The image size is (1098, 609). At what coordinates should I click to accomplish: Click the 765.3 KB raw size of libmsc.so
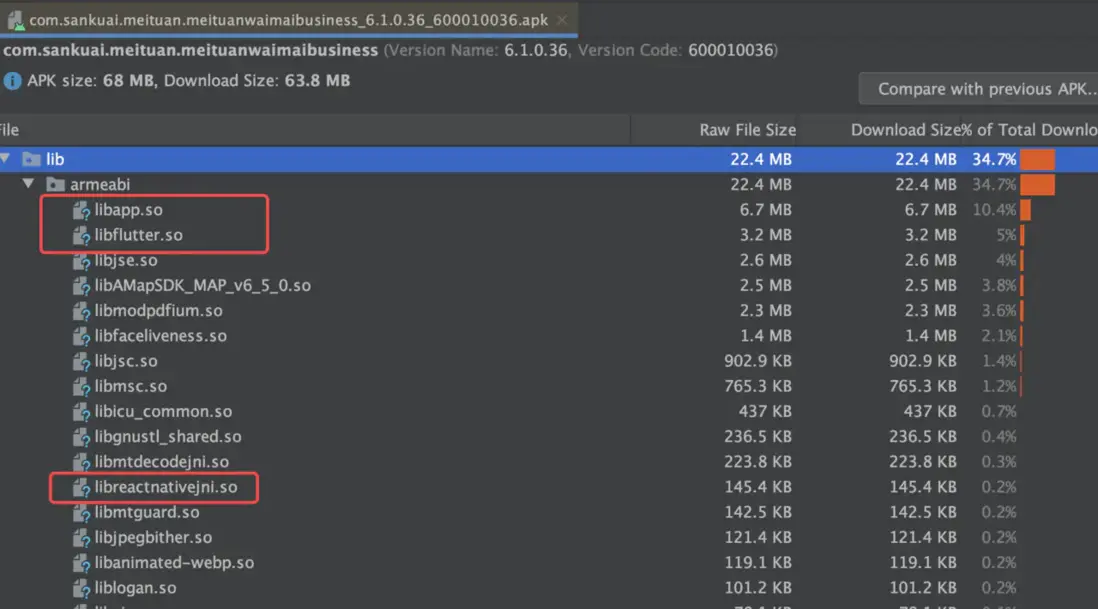click(758, 386)
